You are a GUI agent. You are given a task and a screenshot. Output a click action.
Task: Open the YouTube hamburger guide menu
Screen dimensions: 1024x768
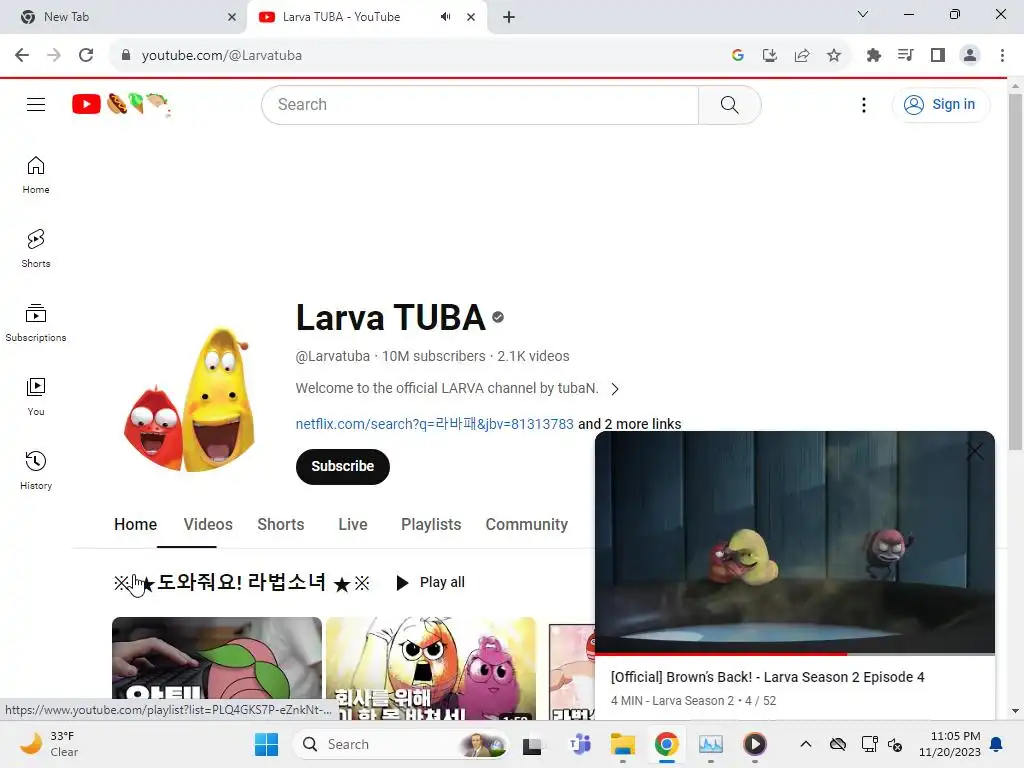36,104
